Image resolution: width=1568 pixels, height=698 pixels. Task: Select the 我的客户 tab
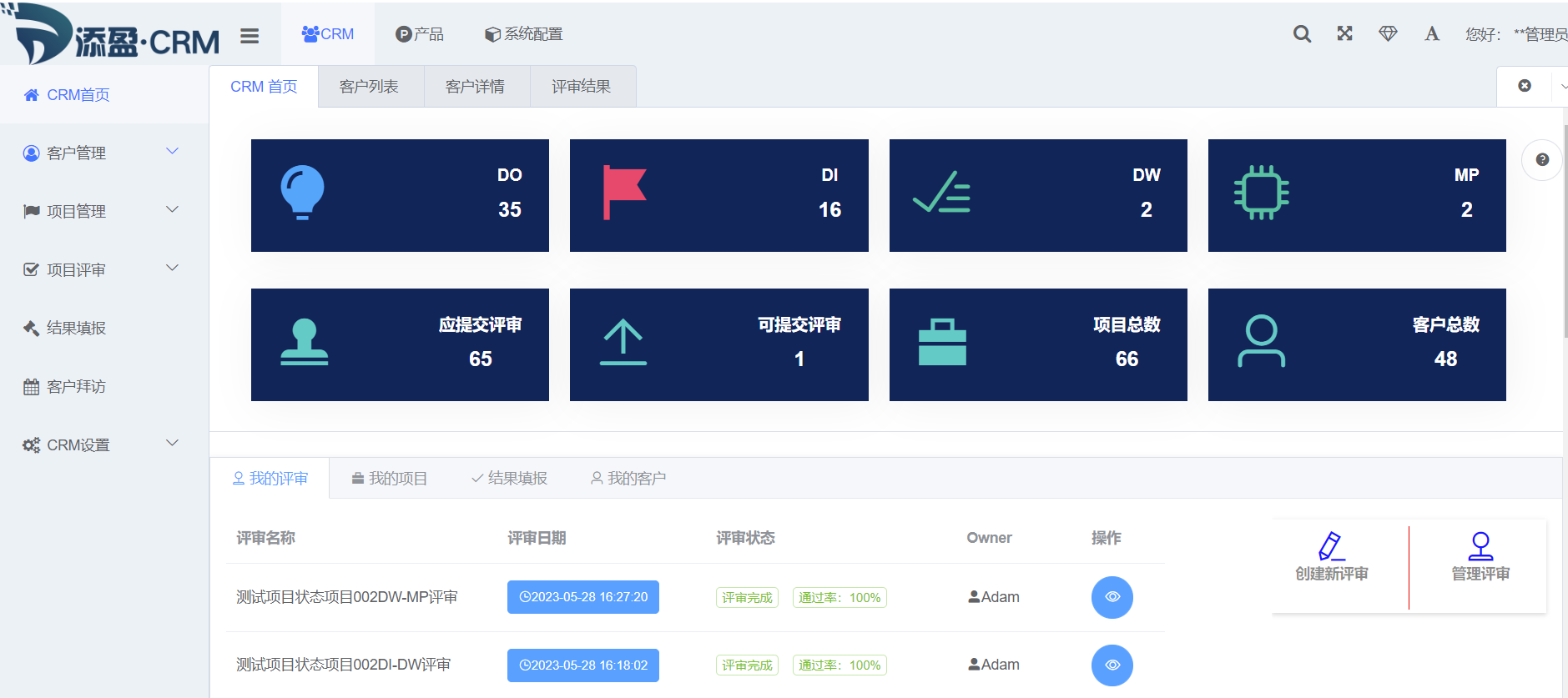(628, 478)
